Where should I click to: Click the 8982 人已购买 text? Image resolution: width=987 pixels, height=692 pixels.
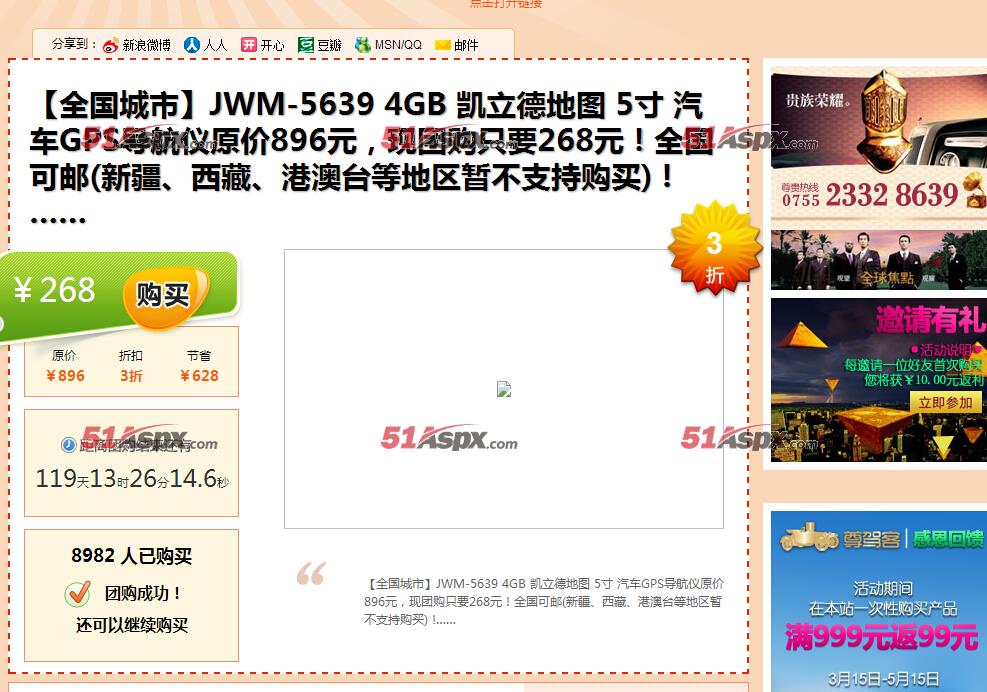(x=132, y=556)
